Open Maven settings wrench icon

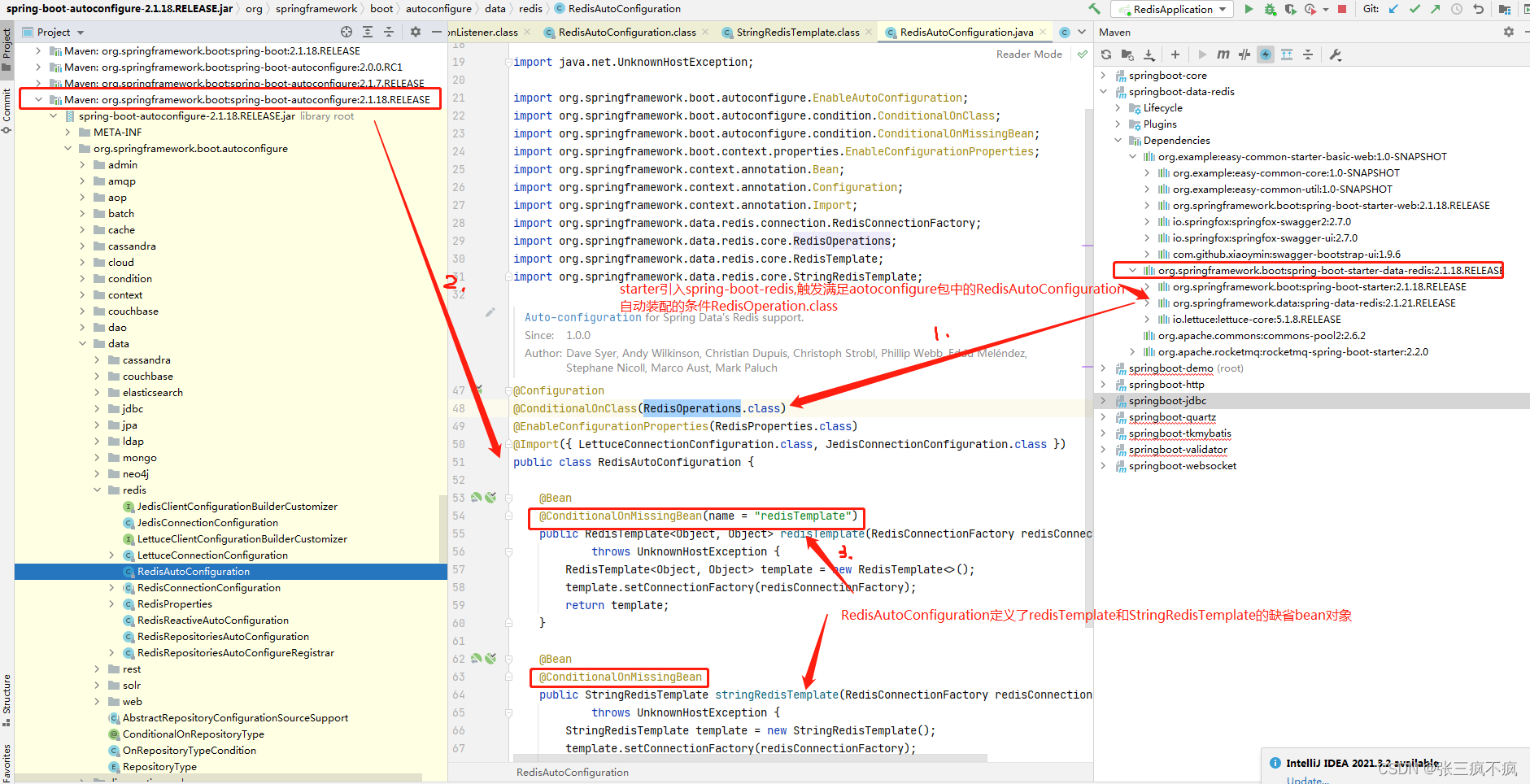tap(1335, 54)
